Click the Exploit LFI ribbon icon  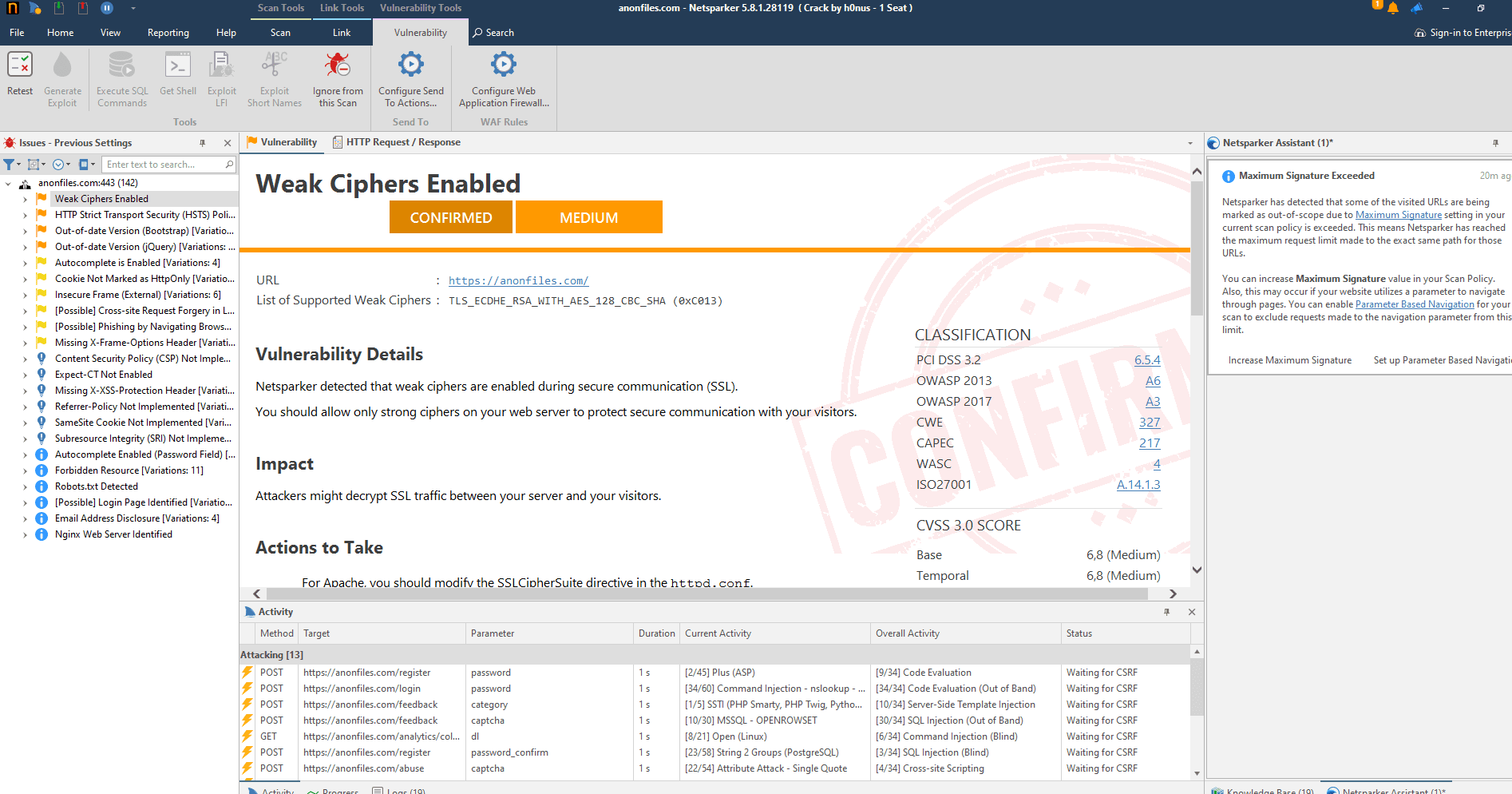pos(221,79)
